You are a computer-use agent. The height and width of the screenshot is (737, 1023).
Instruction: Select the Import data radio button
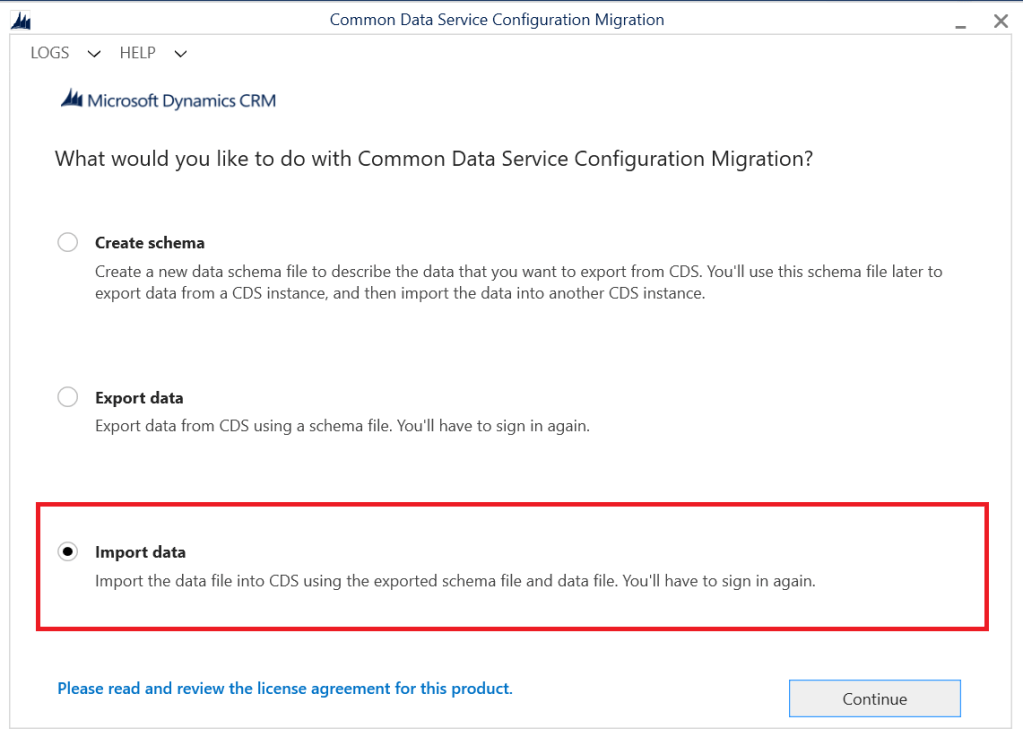click(x=67, y=551)
